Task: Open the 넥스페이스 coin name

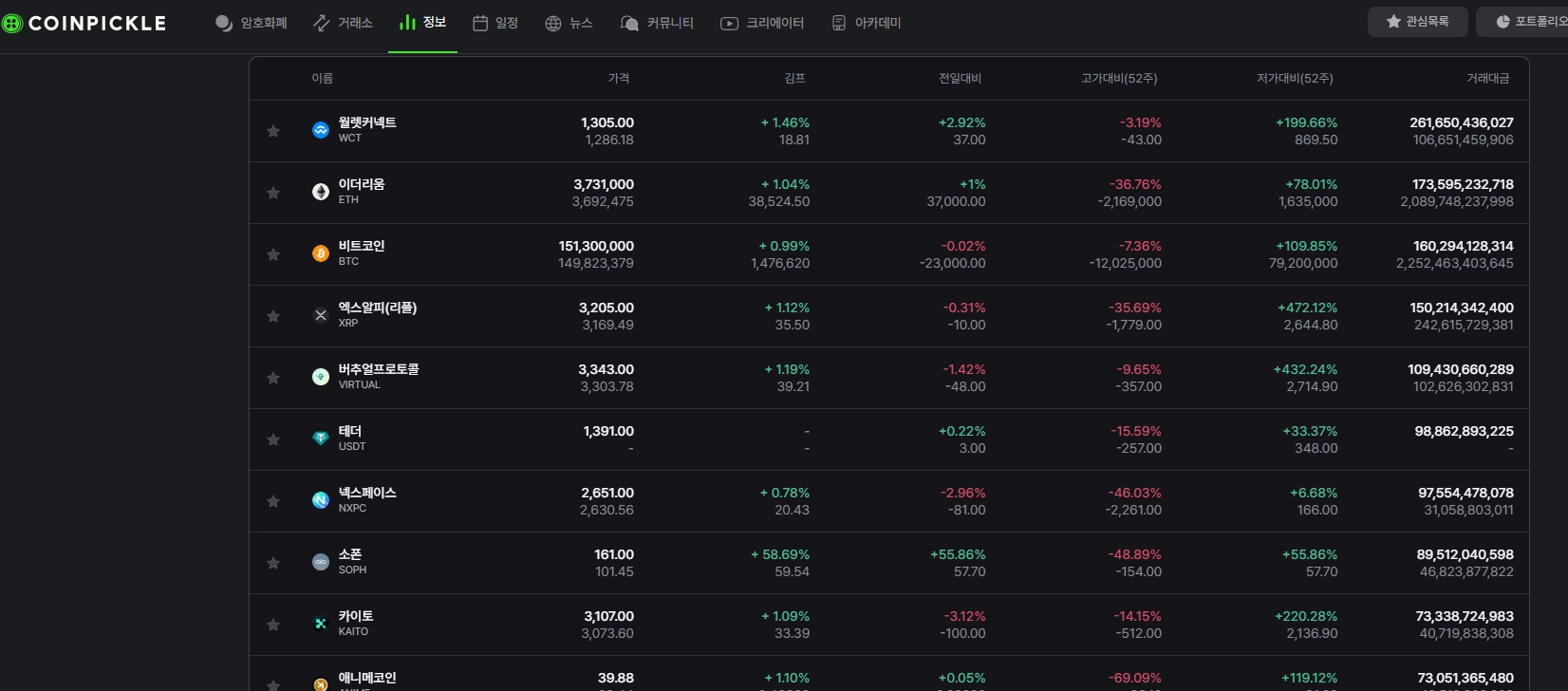Action: 367,493
